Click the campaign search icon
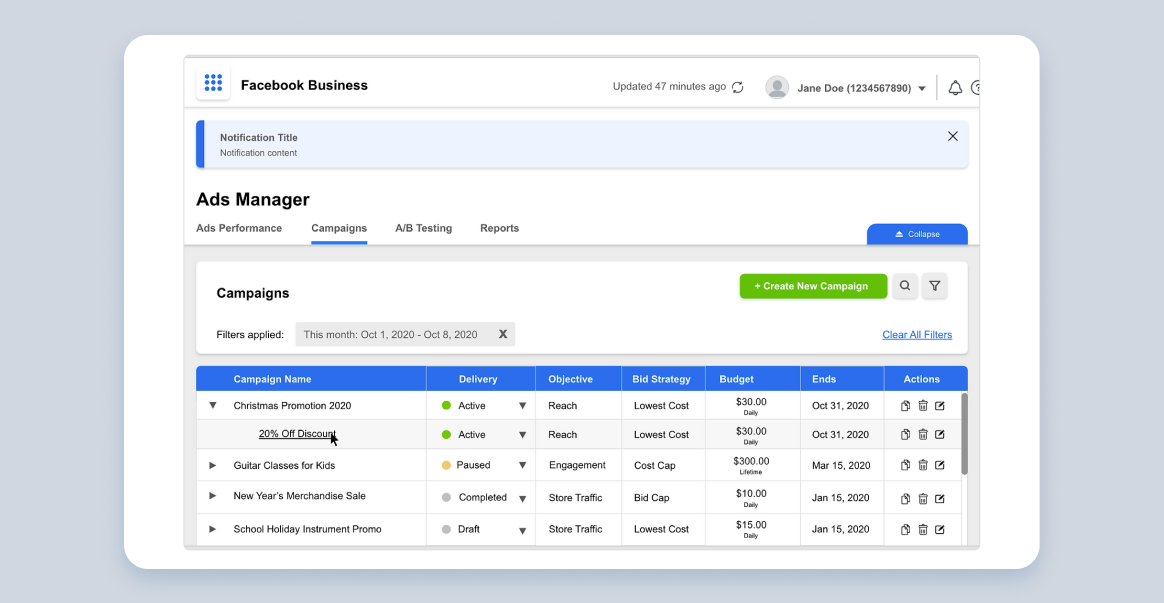 (x=905, y=286)
